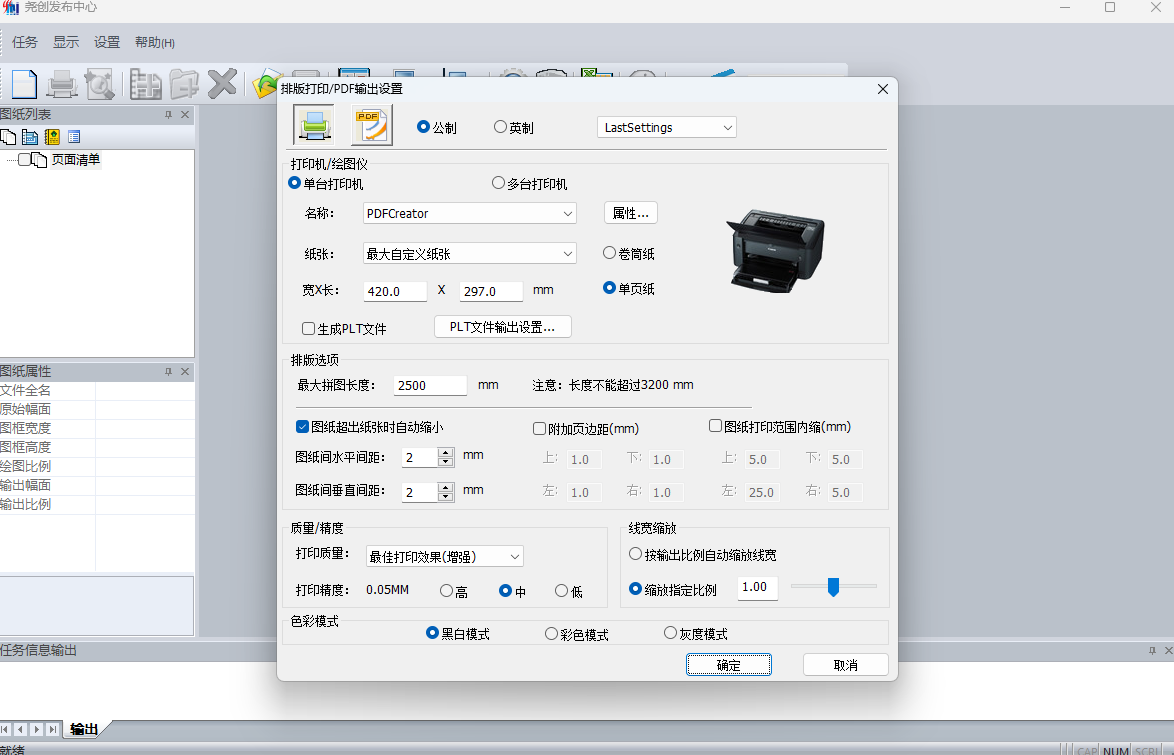Click the paper width field 420.0
1174x755 pixels.
395,291
